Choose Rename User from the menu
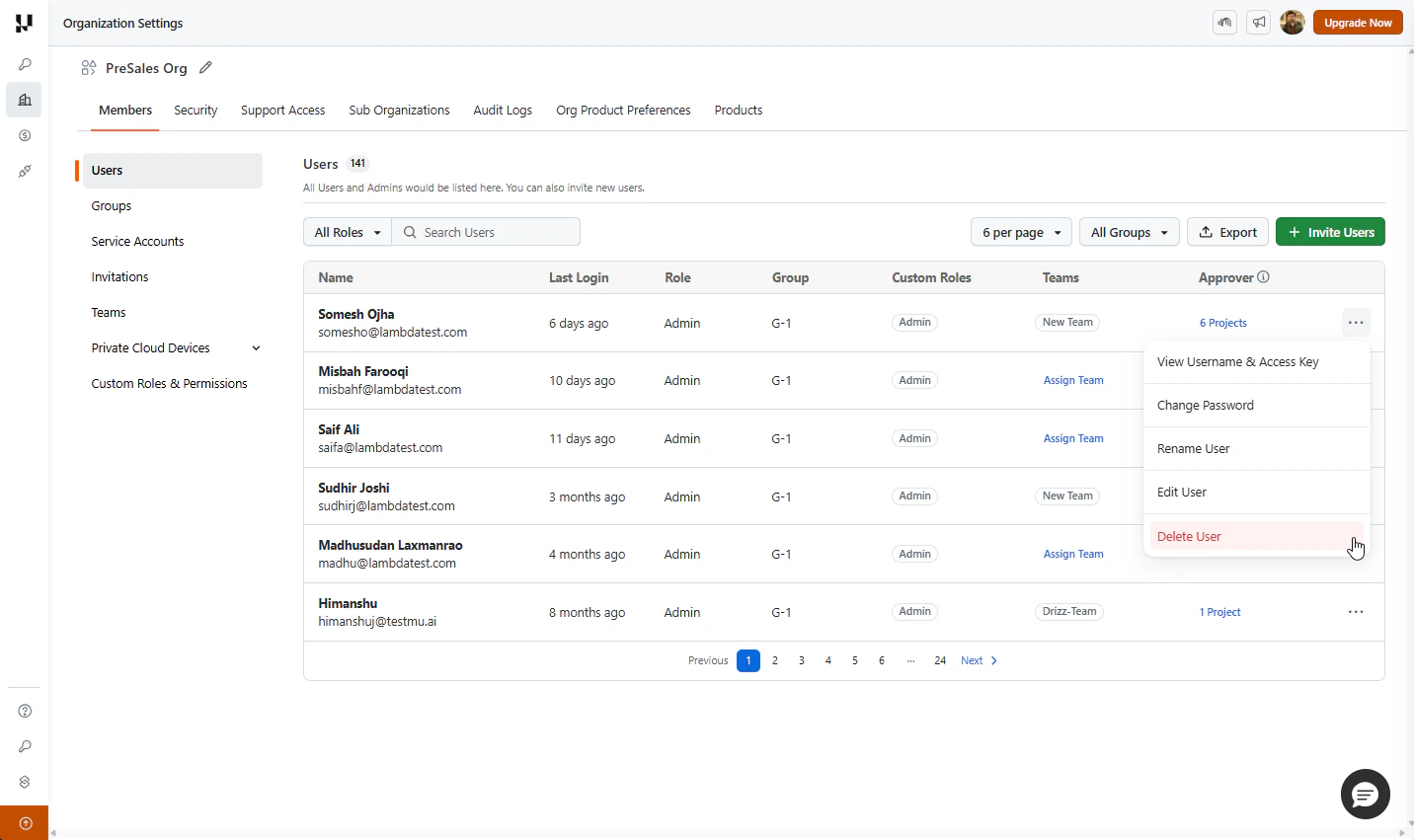 pyautogui.click(x=1256, y=449)
